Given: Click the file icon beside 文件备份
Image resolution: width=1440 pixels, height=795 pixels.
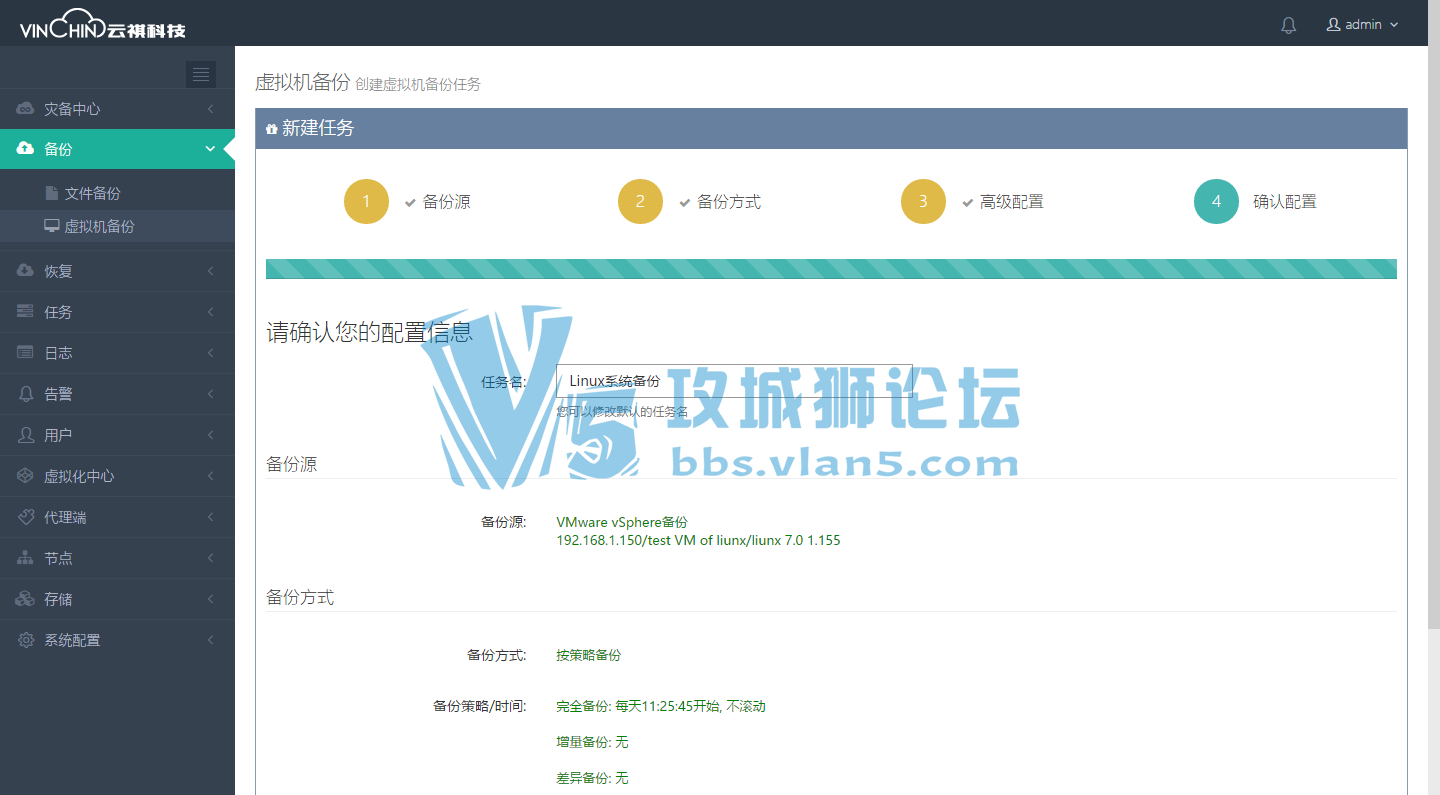Looking at the screenshot, I should pos(52,193).
